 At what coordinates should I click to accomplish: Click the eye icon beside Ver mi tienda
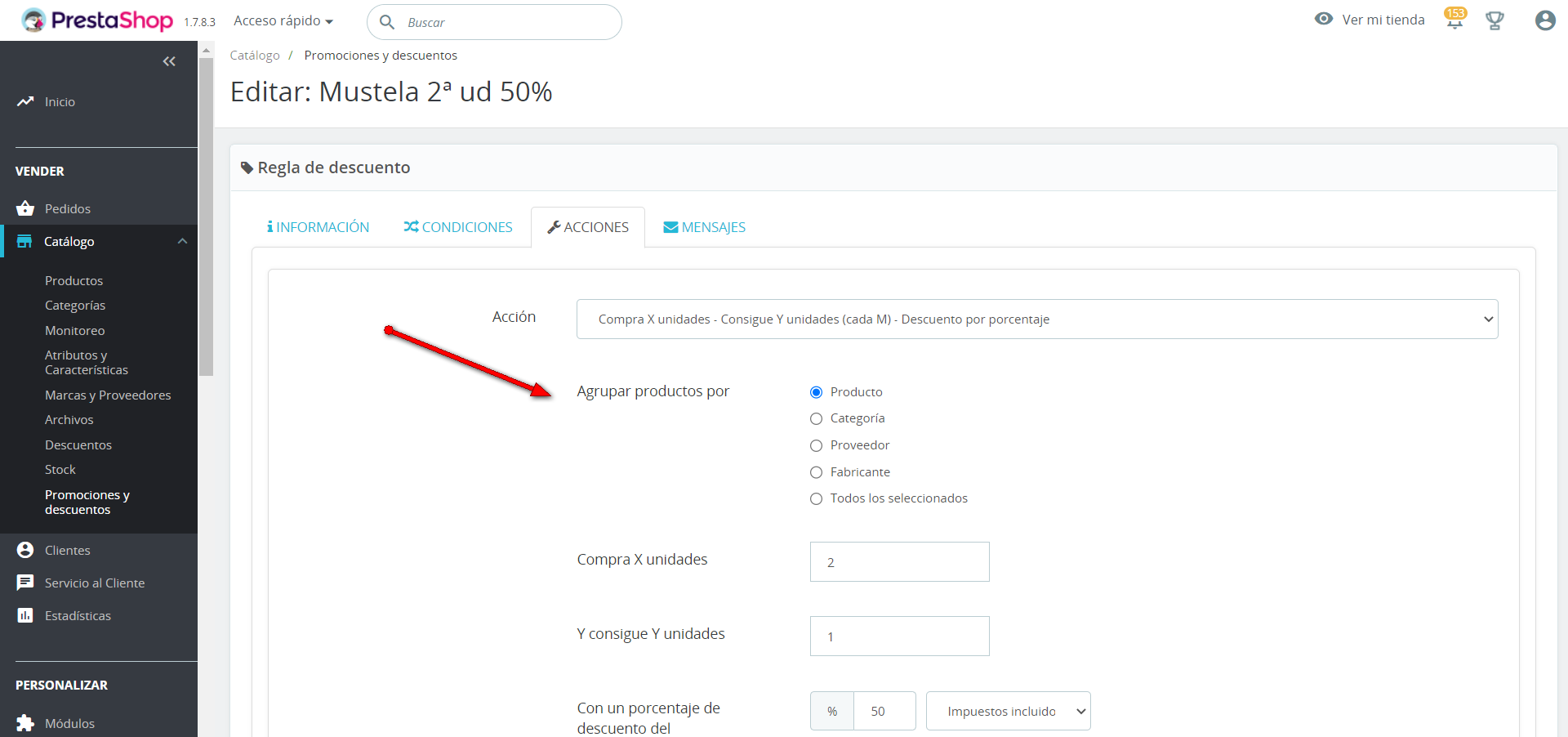[x=1324, y=19]
